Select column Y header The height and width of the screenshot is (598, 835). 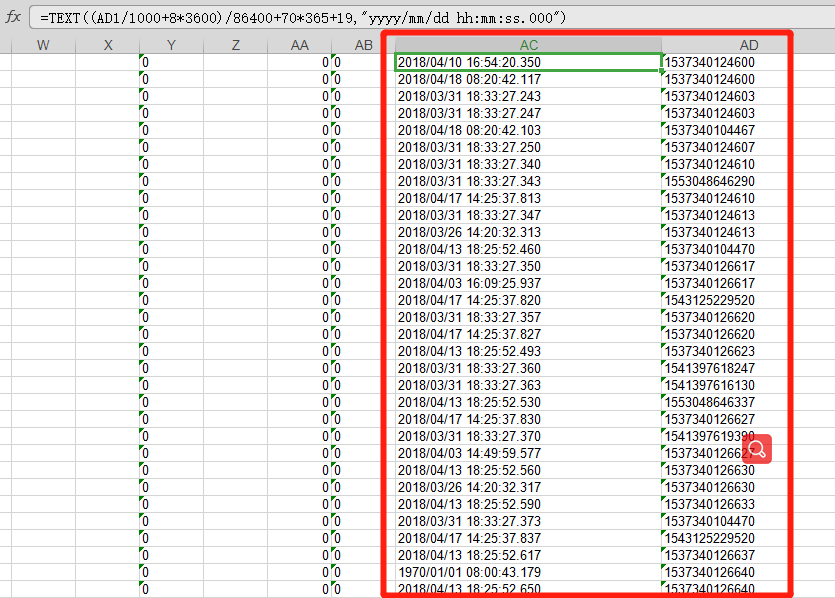coord(171,45)
